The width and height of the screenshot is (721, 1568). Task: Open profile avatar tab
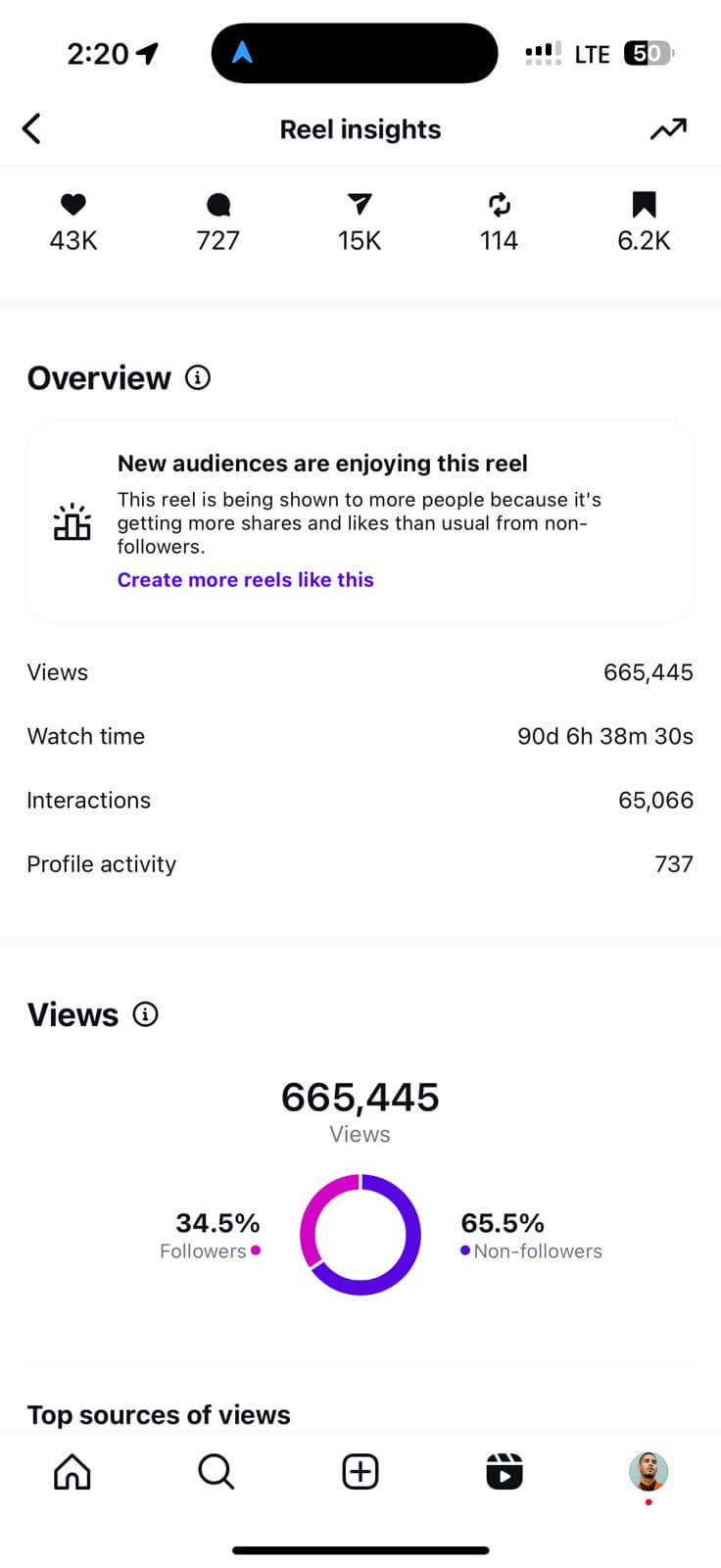point(649,1471)
